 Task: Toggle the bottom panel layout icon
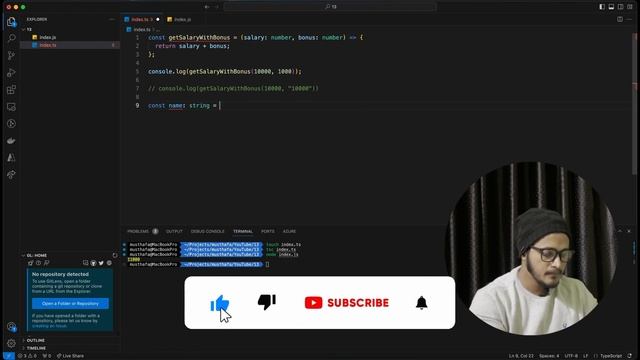[611, 7]
